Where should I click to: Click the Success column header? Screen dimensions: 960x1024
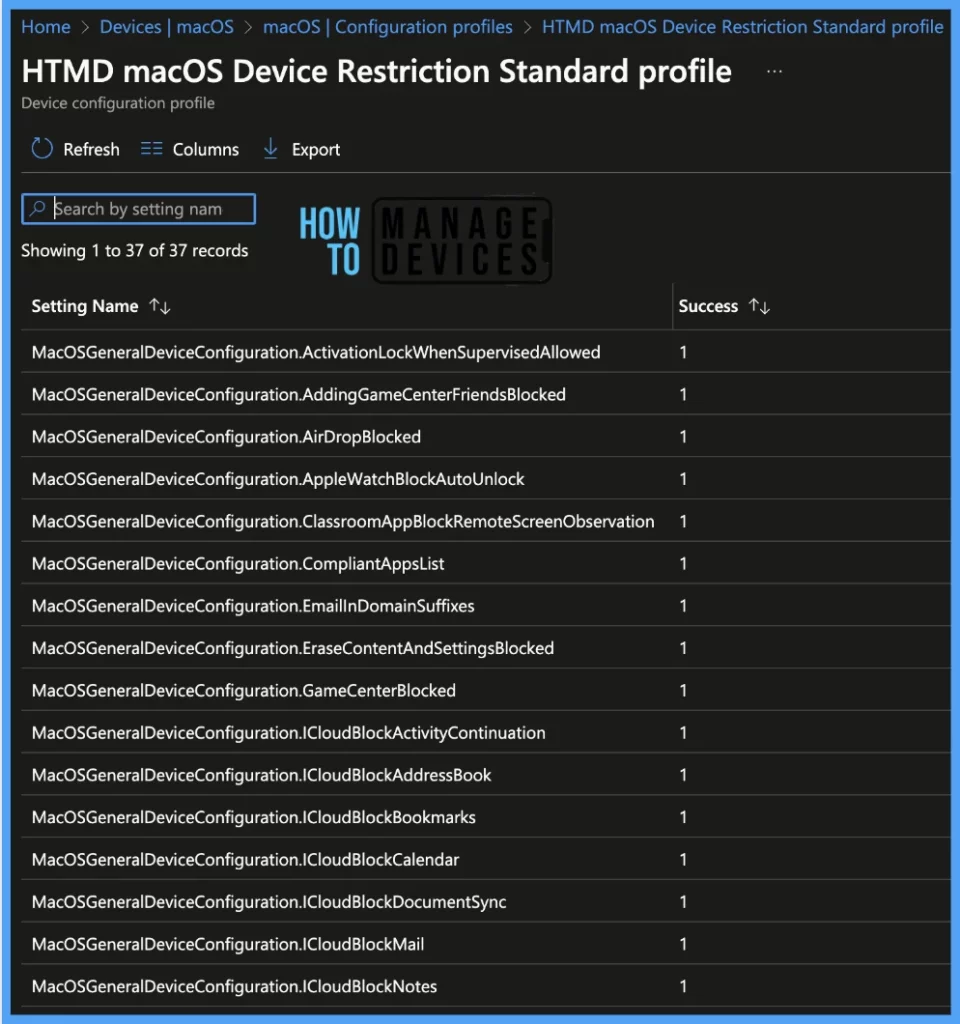pyautogui.click(x=708, y=306)
